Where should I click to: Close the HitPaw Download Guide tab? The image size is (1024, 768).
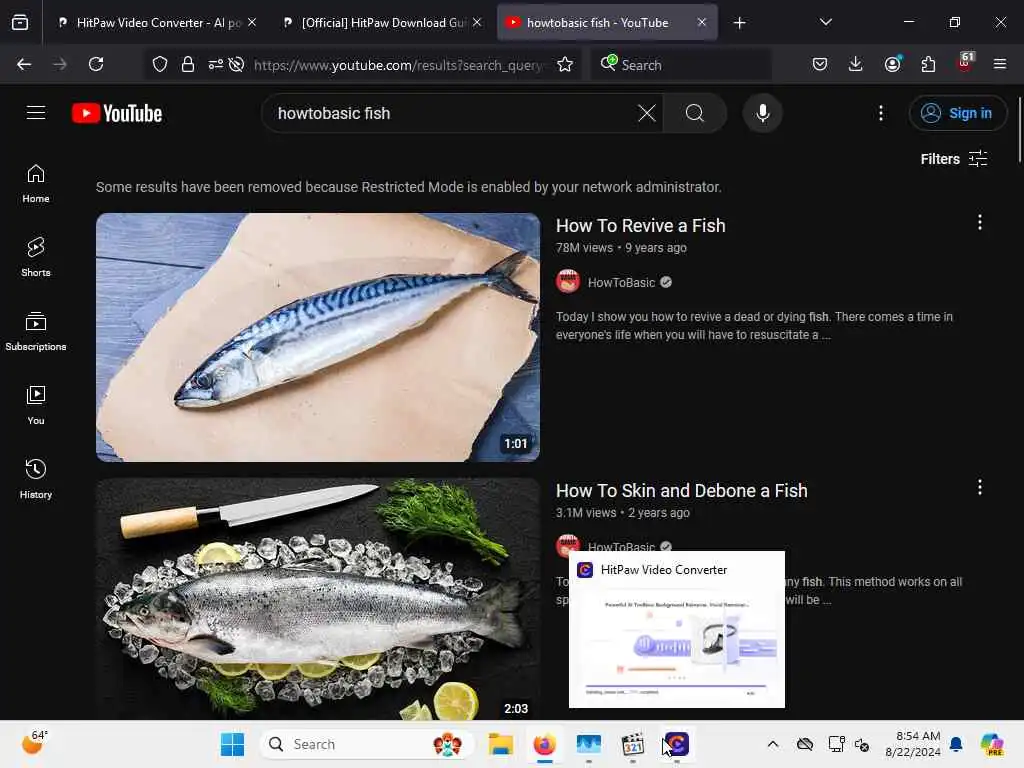point(477,22)
